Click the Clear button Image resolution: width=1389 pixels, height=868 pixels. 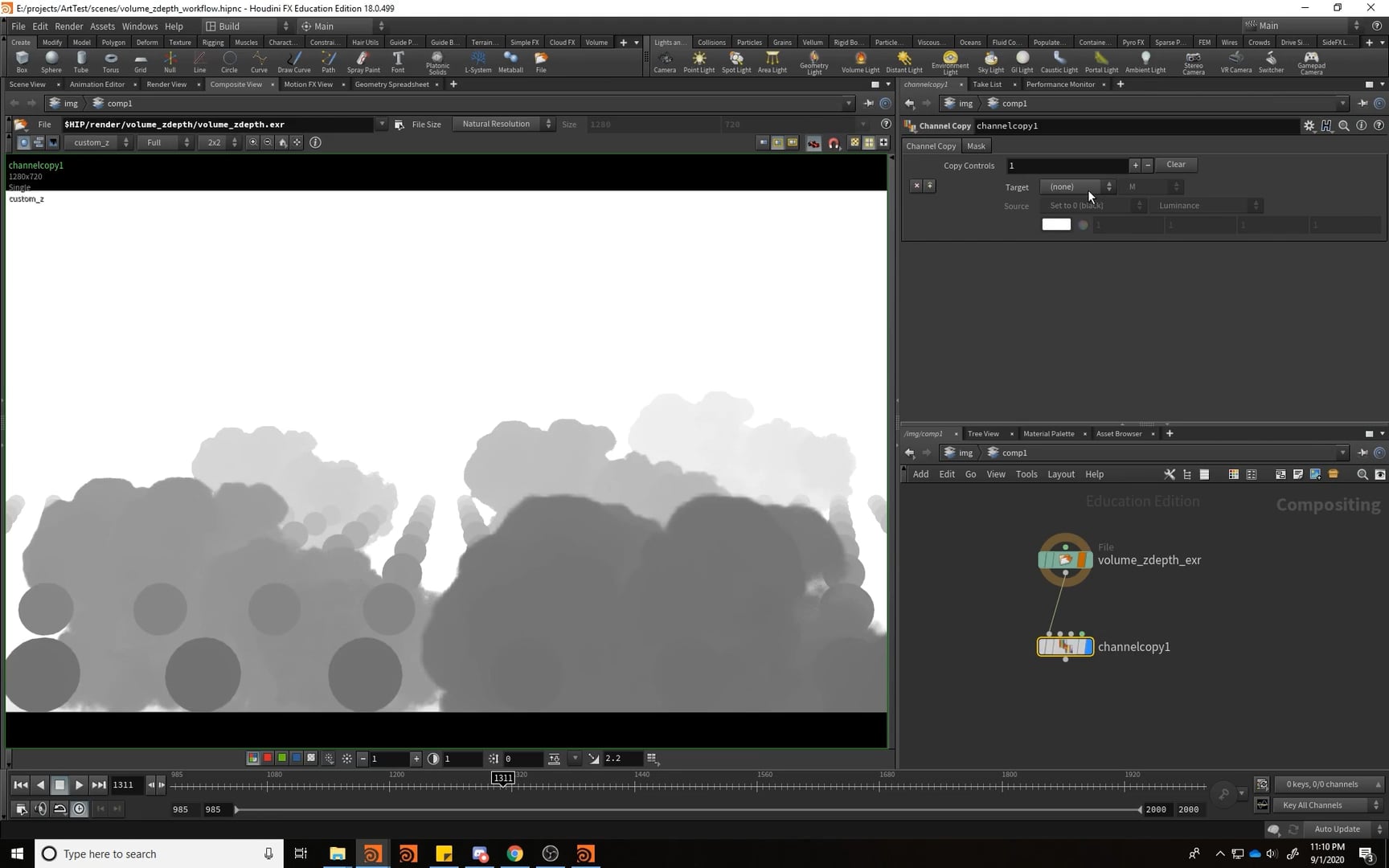coord(1176,165)
